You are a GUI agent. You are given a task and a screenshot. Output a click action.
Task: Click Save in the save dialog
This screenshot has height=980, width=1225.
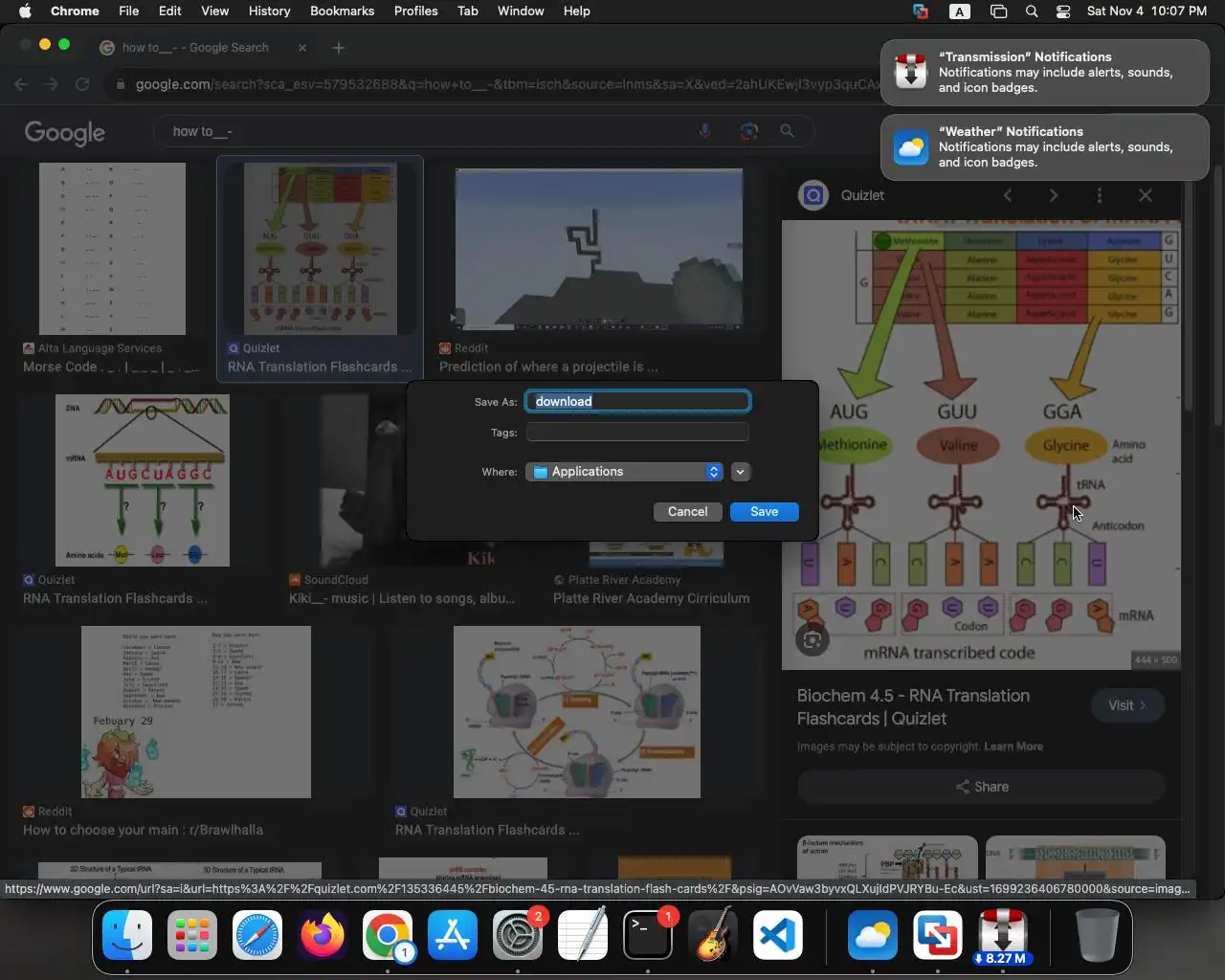(x=764, y=512)
